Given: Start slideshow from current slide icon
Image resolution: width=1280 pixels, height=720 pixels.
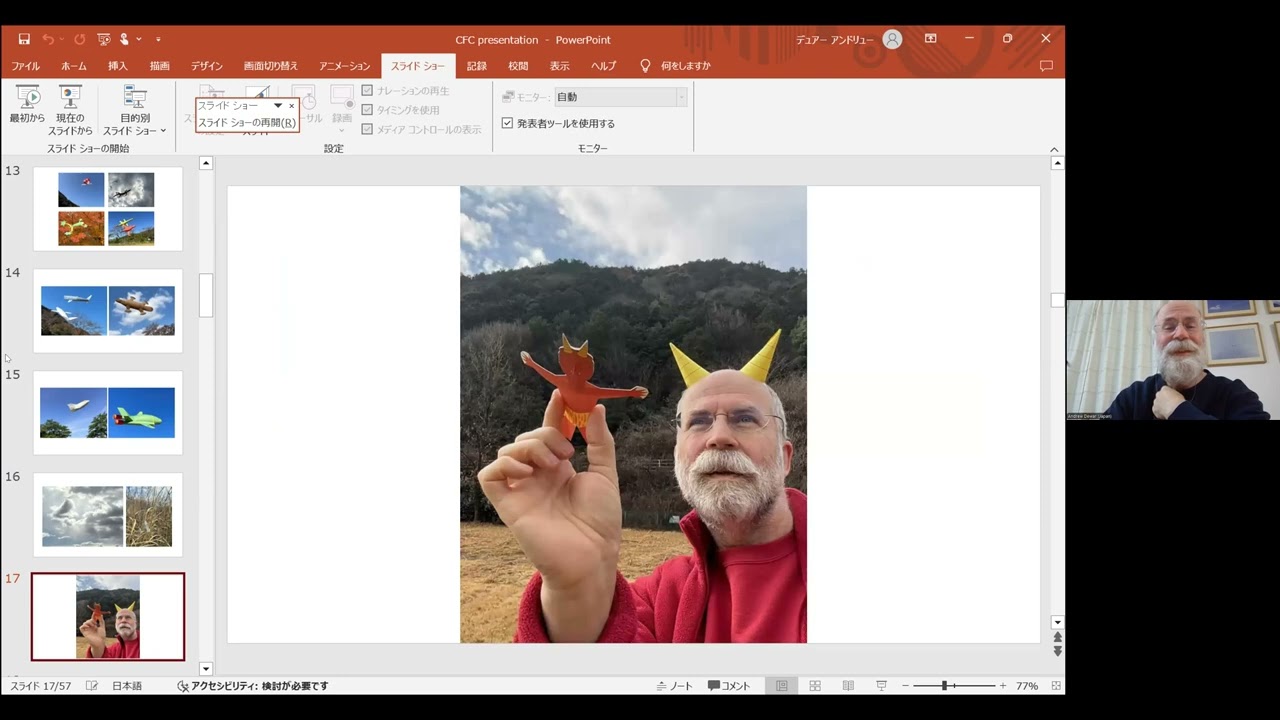Looking at the screenshot, I should point(70,98).
